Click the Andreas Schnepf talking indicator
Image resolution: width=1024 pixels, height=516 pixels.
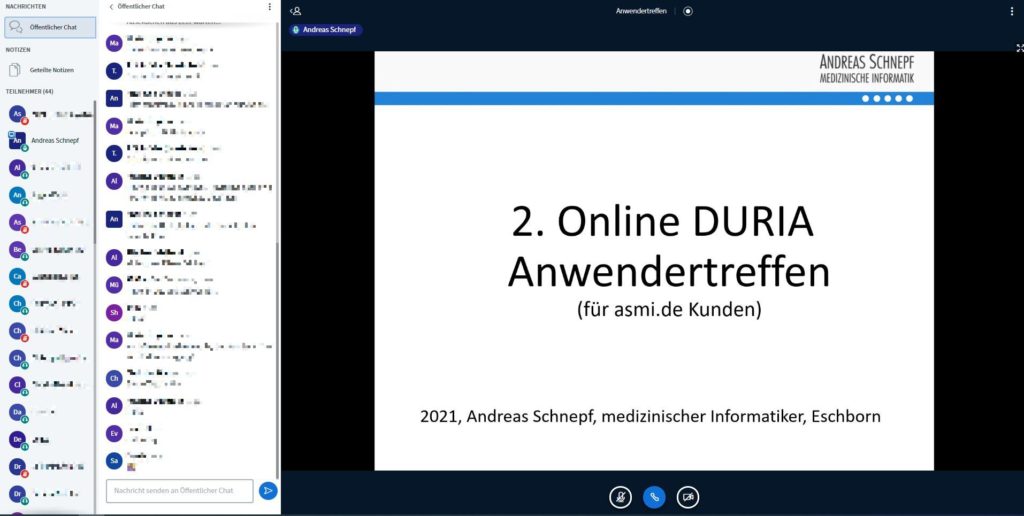[325, 30]
